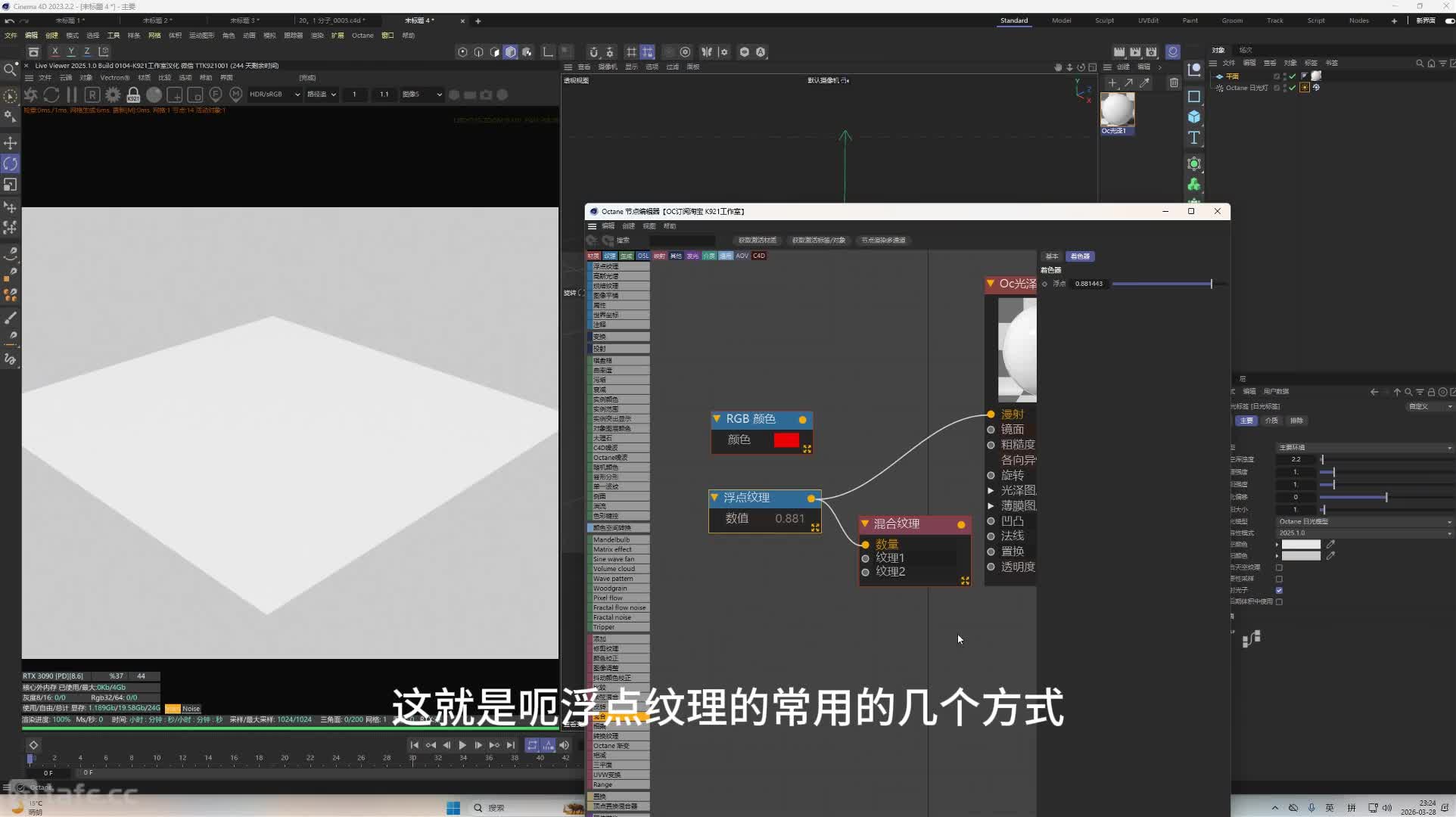This screenshot has width=1456, height=817.
Task: Pause rendering with the Live Viewer pause icon
Action: point(72,95)
